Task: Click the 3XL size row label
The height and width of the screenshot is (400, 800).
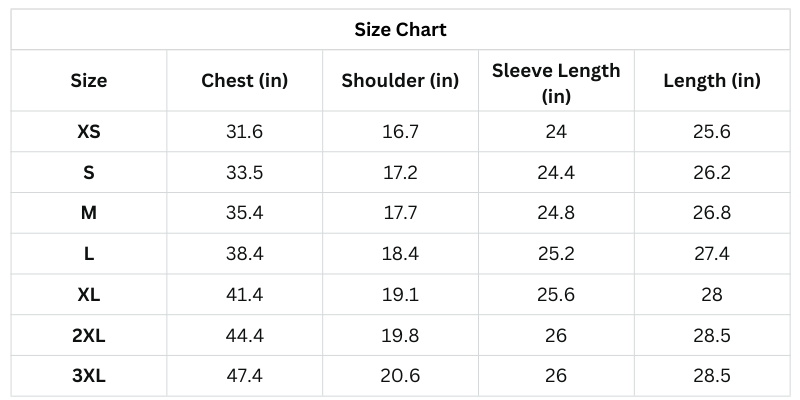Action: pos(89,376)
